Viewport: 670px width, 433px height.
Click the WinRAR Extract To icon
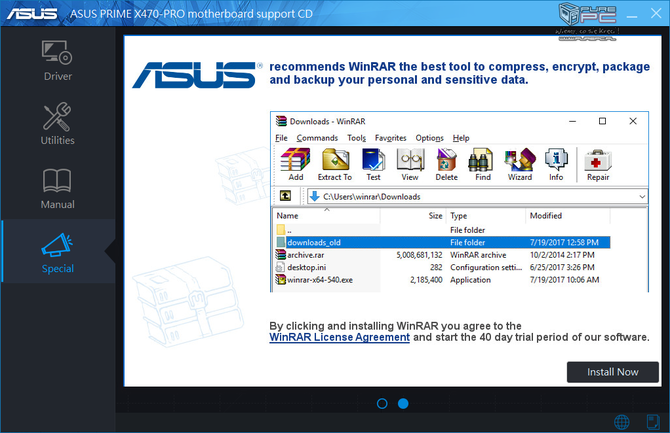pyautogui.click(x=335, y=165)
